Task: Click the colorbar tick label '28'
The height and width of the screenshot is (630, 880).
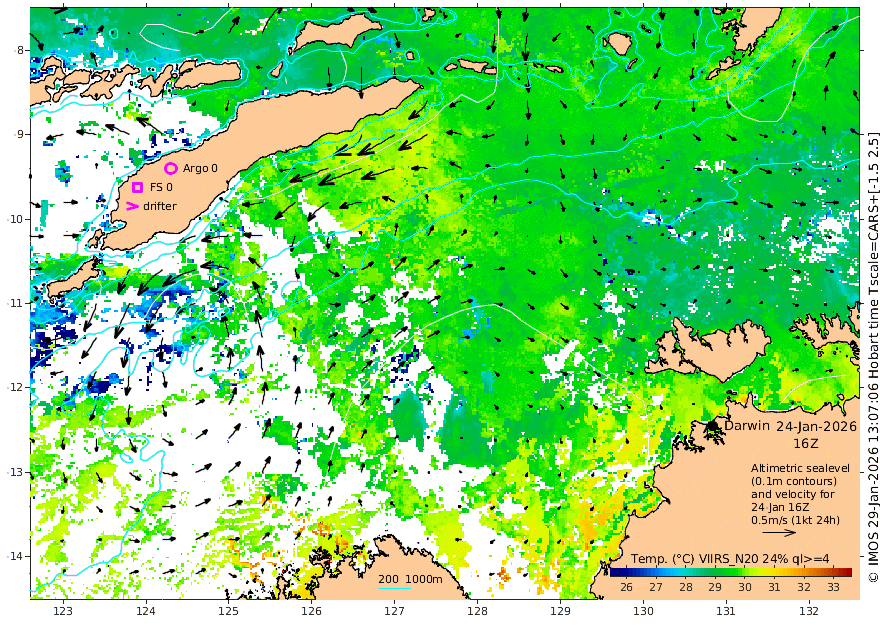Action: click(685, 587)
